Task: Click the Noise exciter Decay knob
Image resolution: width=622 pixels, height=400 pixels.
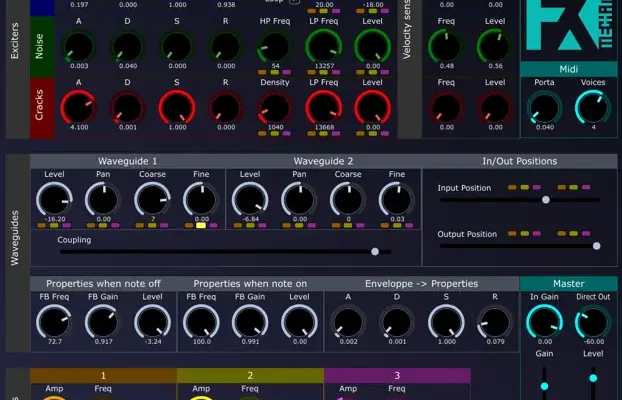Action: [127, 46]
